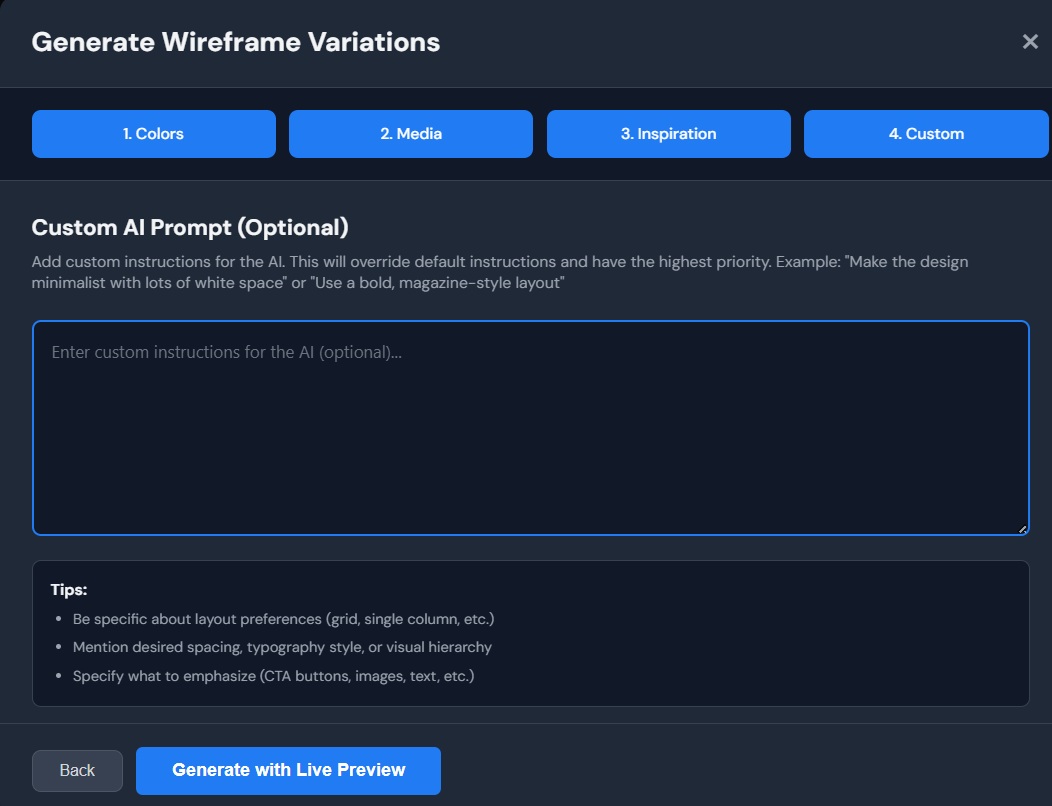Close the Generate Wireframe Variations dialog
1052x806 pixels.
point(1030,41)
